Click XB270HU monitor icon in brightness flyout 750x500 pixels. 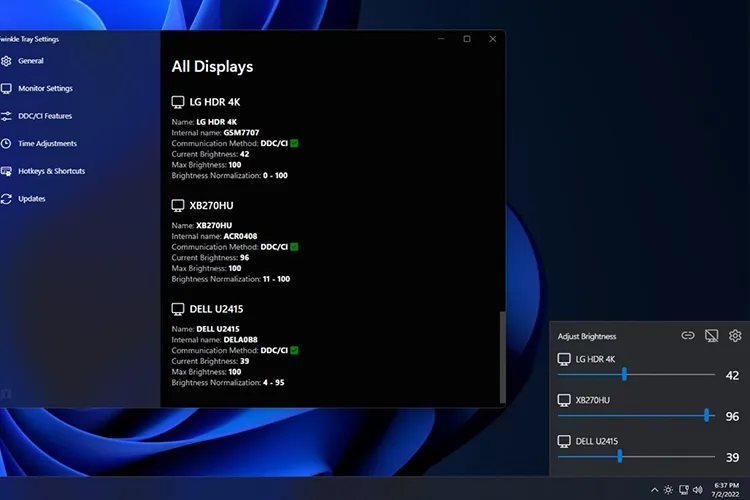(564, 400)
